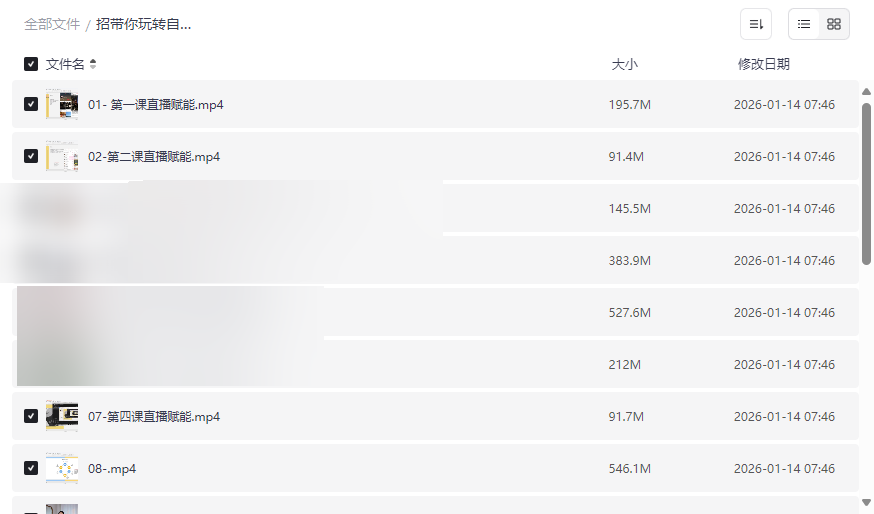Uncheck the 02-第二课直播赋能.mp4 checkbox
Viewport: 874px width, 514px height.
(31, 156)
